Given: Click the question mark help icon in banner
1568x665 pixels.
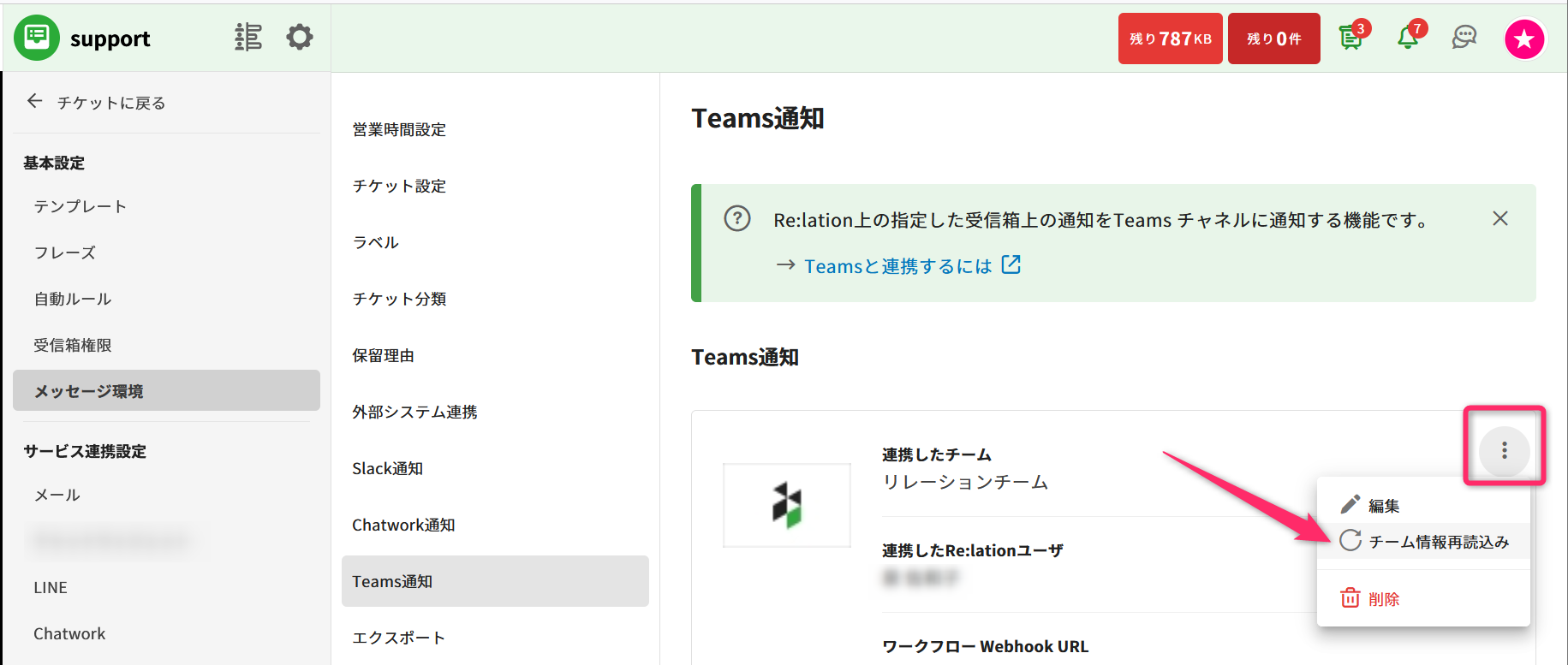Looking at the screenshot, I should coord(737,218).
